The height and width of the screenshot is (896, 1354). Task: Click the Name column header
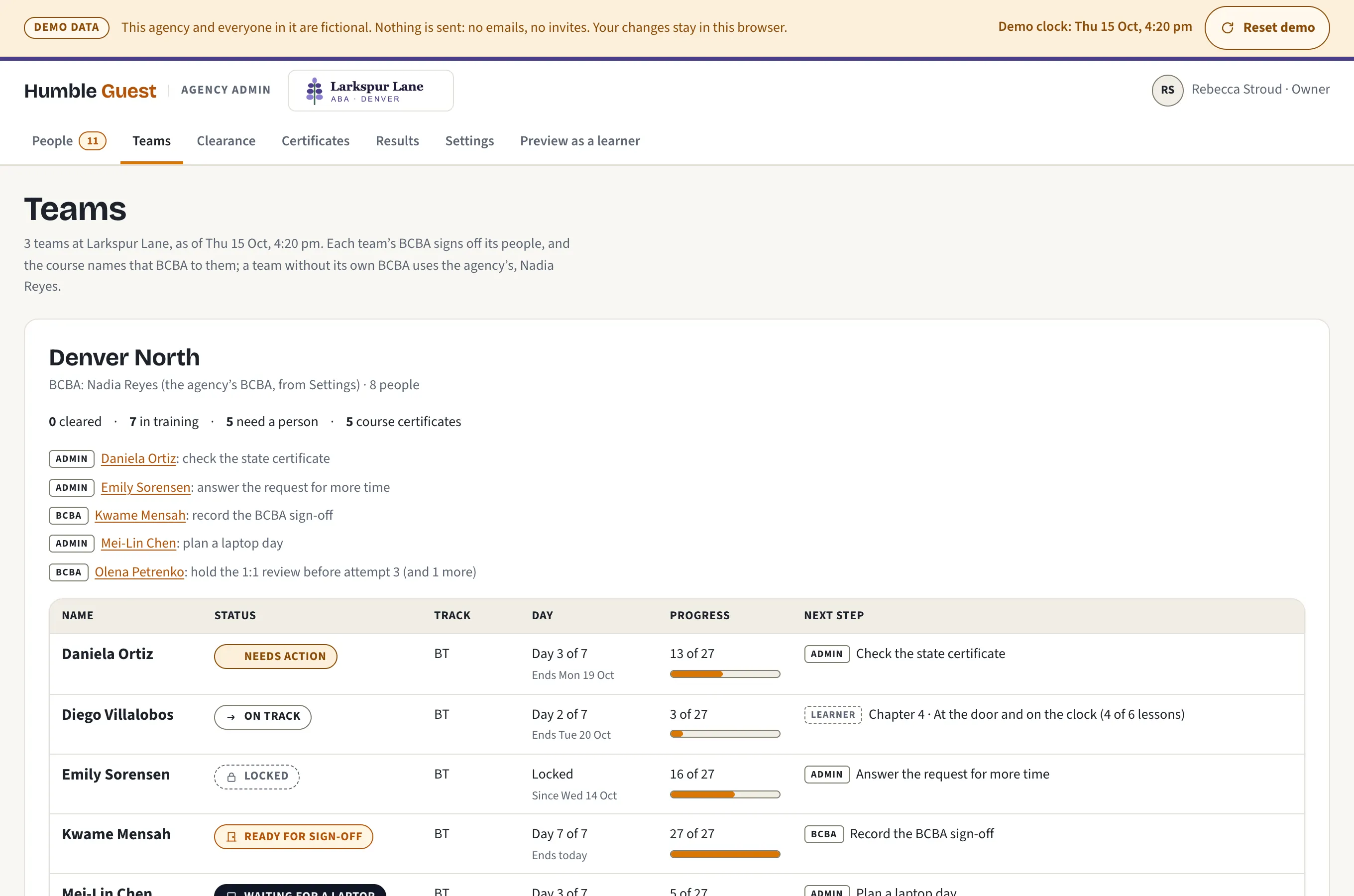coord(78,615)
